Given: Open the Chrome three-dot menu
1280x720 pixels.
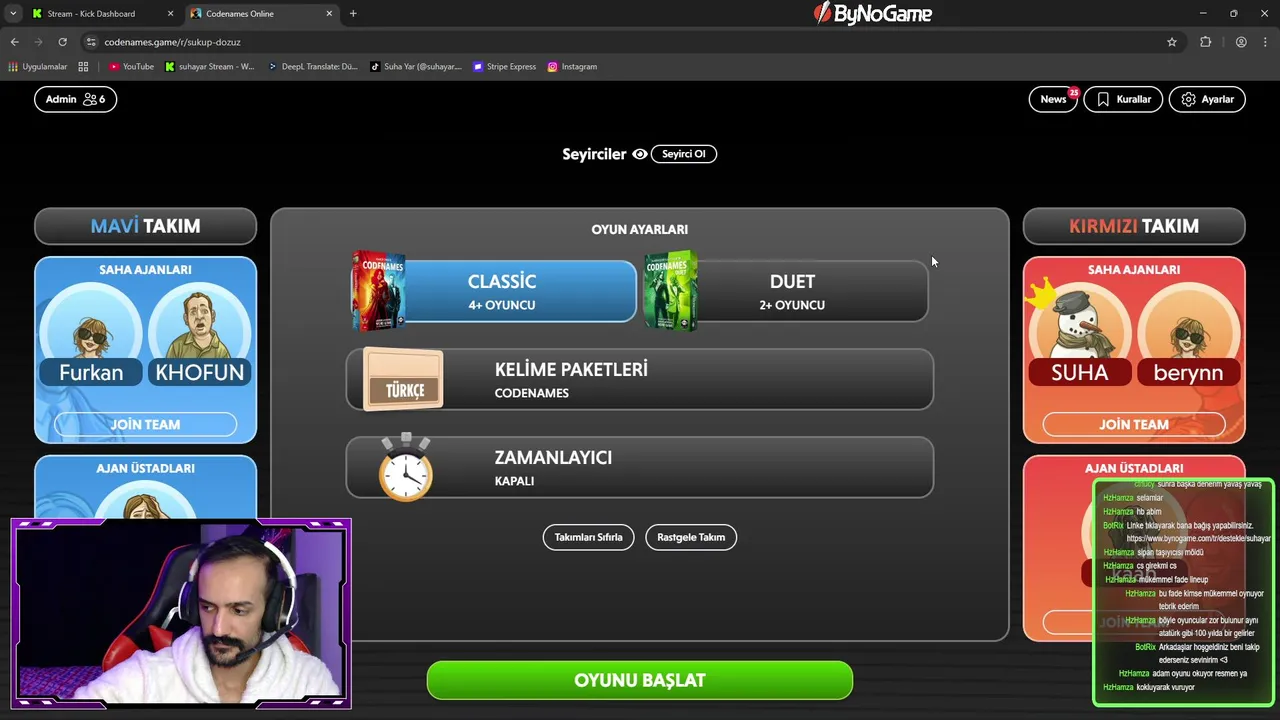Looking at the screenshot, I should click(1266, 42).
